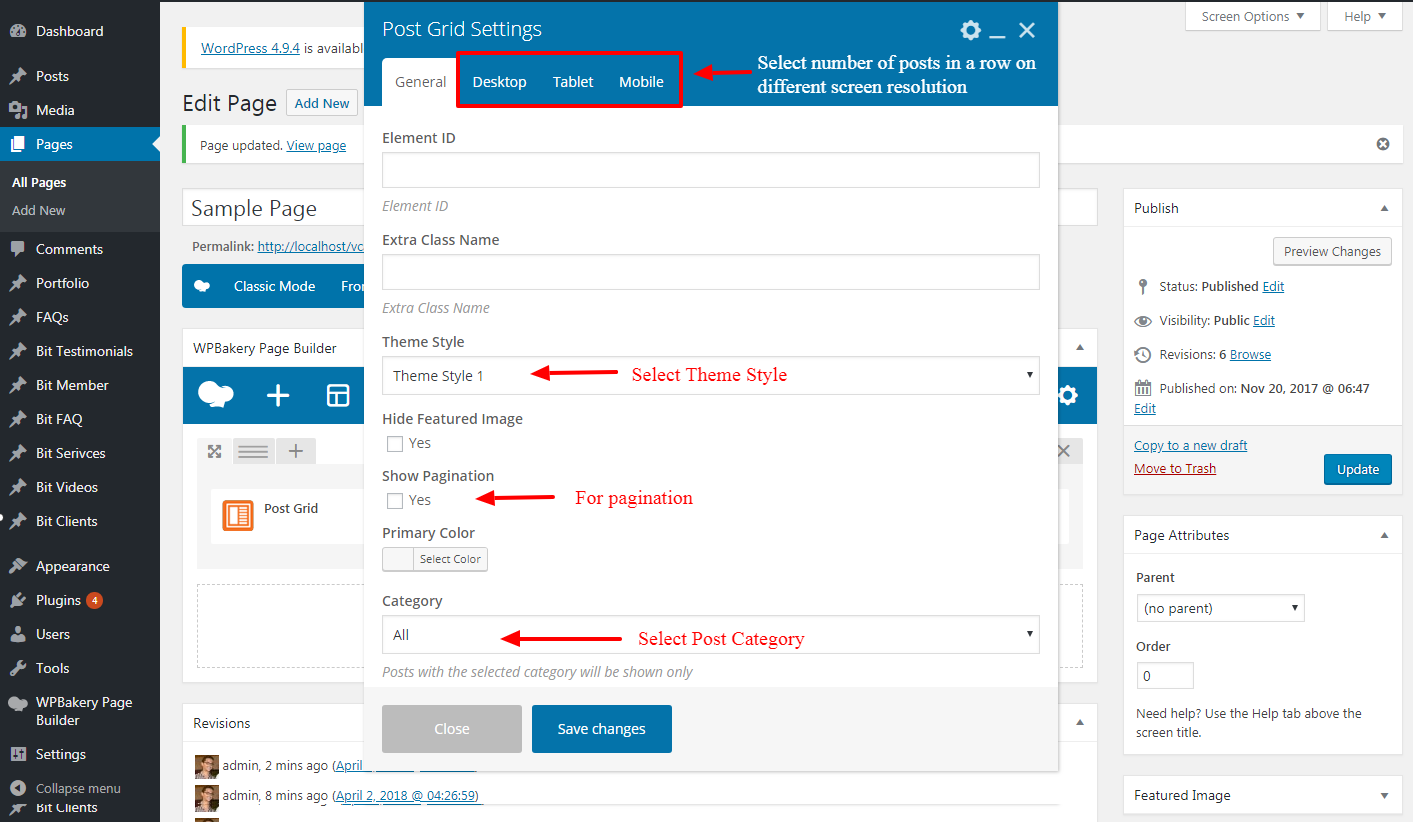Image resolution: width=1413 pixels, height=822 pixels.
Task: Enable Show Pagination checkbox
Action: pyautogui.click(x=395, y=501)
